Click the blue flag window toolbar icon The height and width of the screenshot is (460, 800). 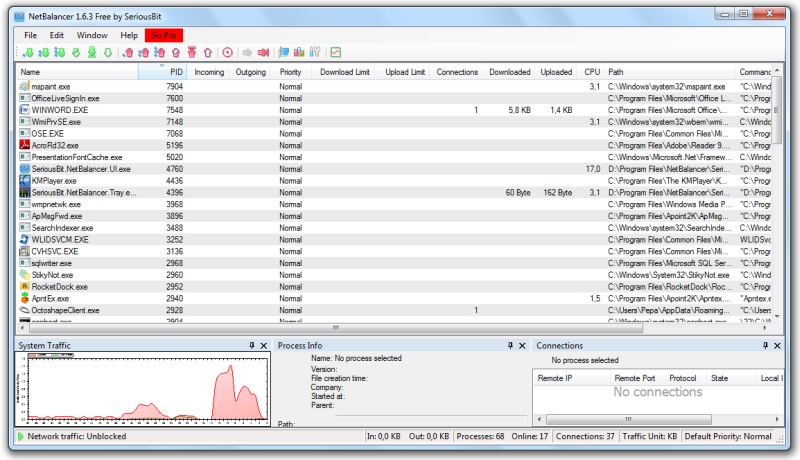[x=284, y=53]
